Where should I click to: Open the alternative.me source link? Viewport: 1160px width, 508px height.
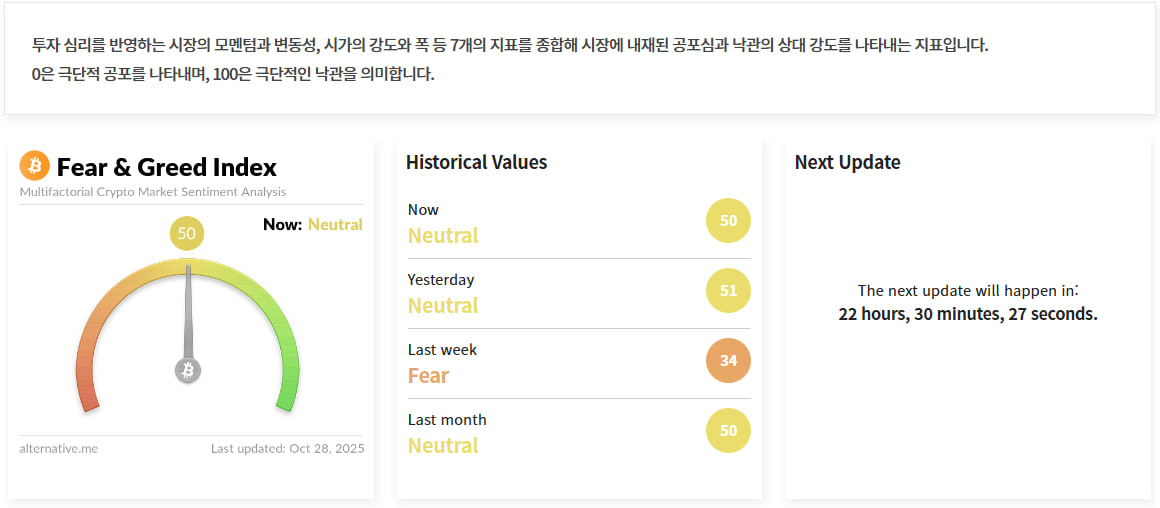click(x=59, y=448)
